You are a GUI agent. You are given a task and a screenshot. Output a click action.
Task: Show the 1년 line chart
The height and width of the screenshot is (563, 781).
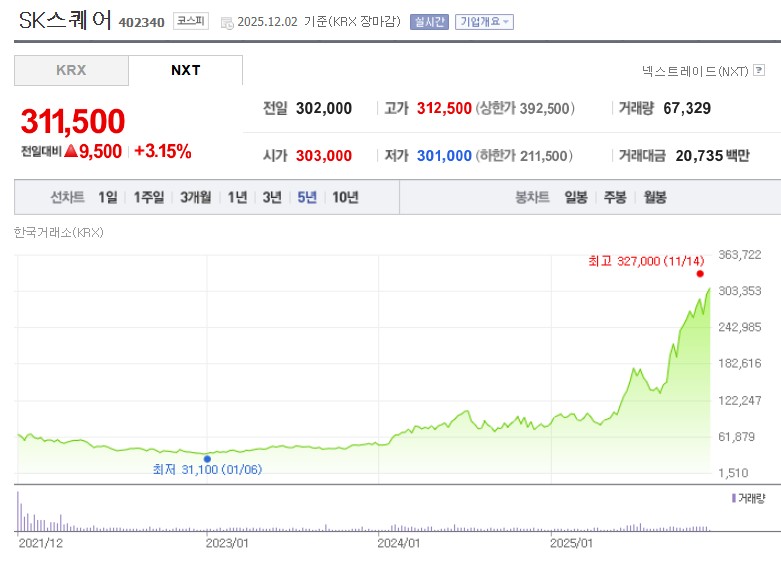[x=237, y=197]
